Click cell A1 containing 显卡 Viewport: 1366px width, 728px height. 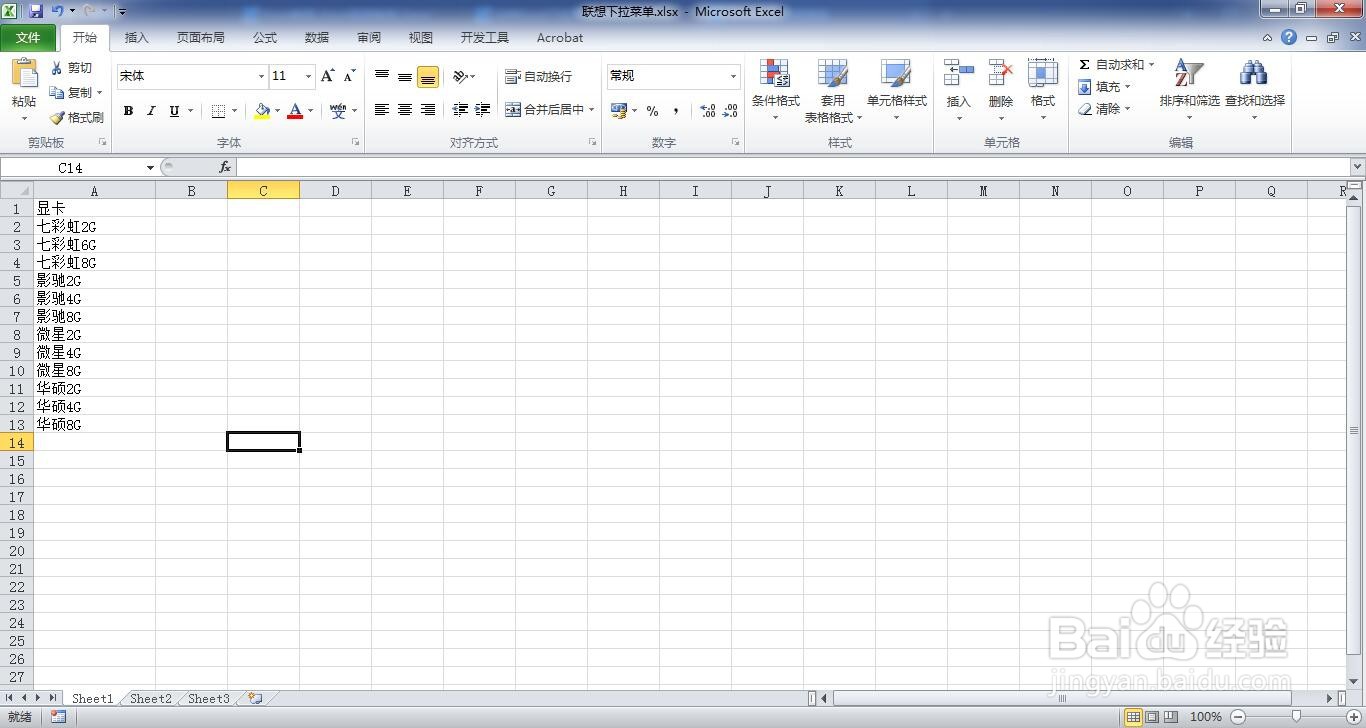[95, 209]
